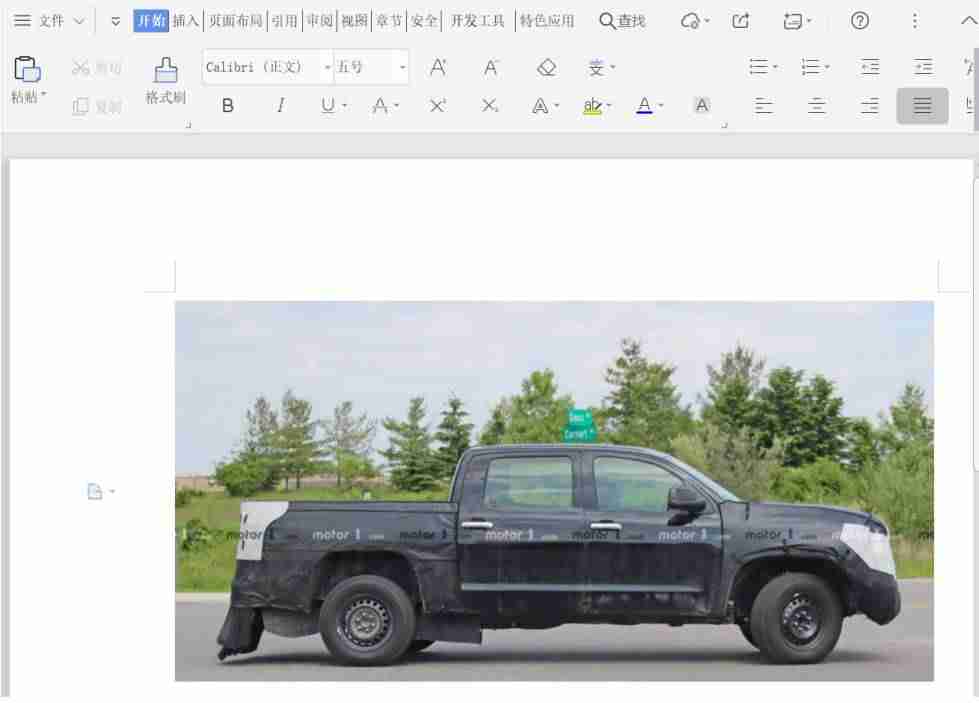Collapse the ribbon with the up chevron

tap(969, 21)
